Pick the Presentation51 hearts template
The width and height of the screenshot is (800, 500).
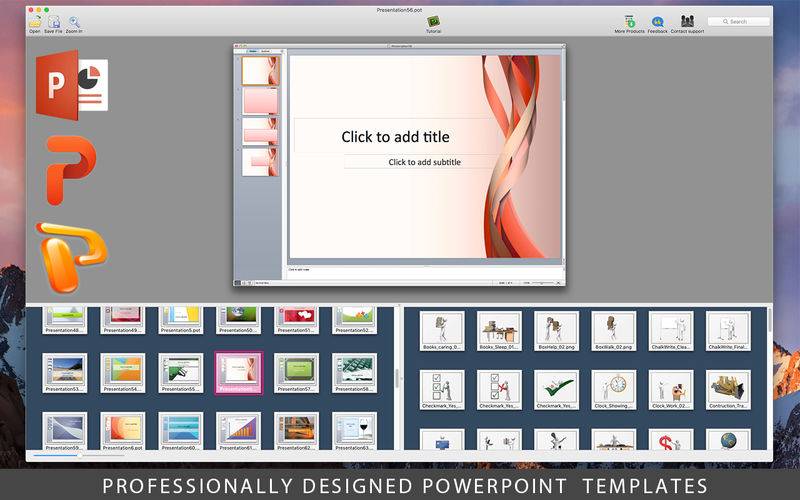point(296,320)
